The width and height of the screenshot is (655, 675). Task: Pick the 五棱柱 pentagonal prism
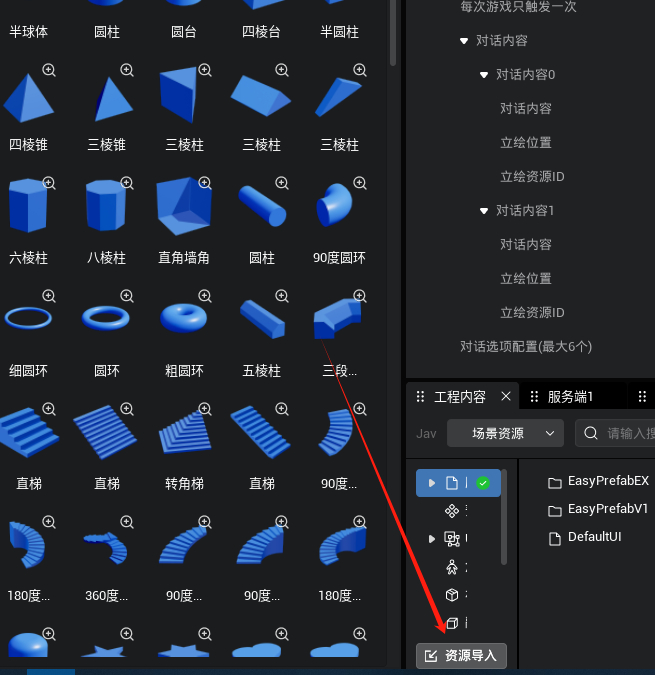coord(262,319)
